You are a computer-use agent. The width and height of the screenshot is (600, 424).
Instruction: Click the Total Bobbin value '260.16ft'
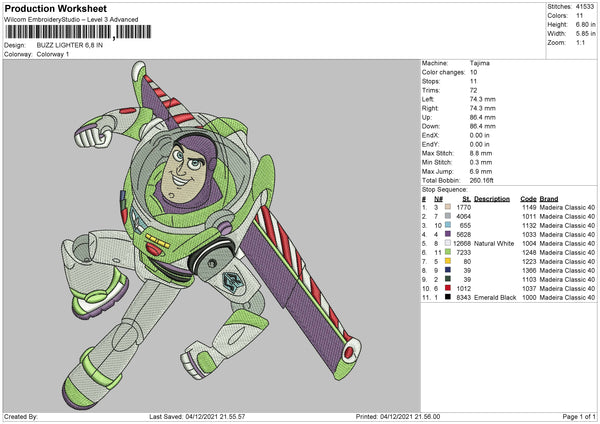pos(482,180)
